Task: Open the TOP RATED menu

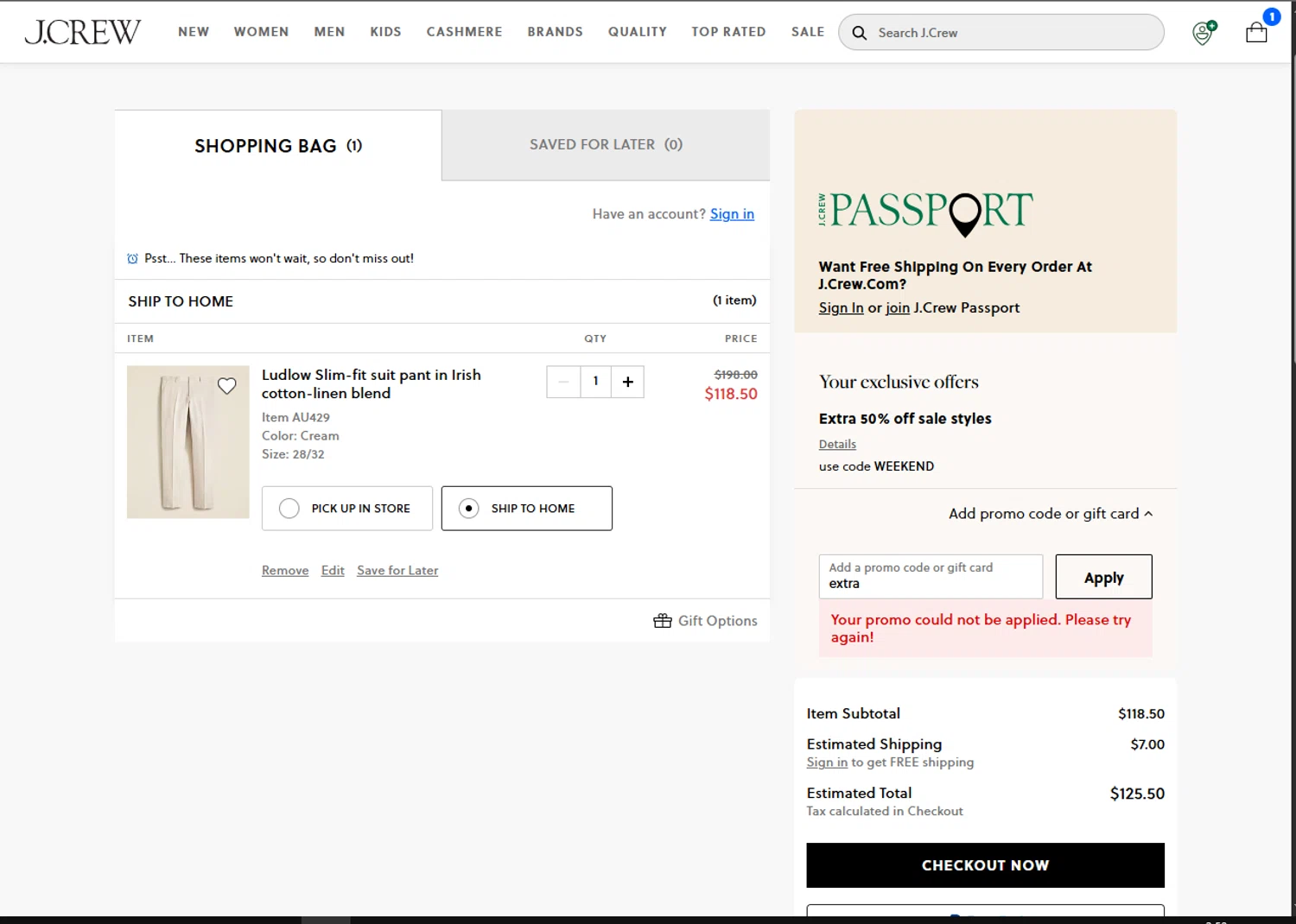Action: click(x=728, y=32)
